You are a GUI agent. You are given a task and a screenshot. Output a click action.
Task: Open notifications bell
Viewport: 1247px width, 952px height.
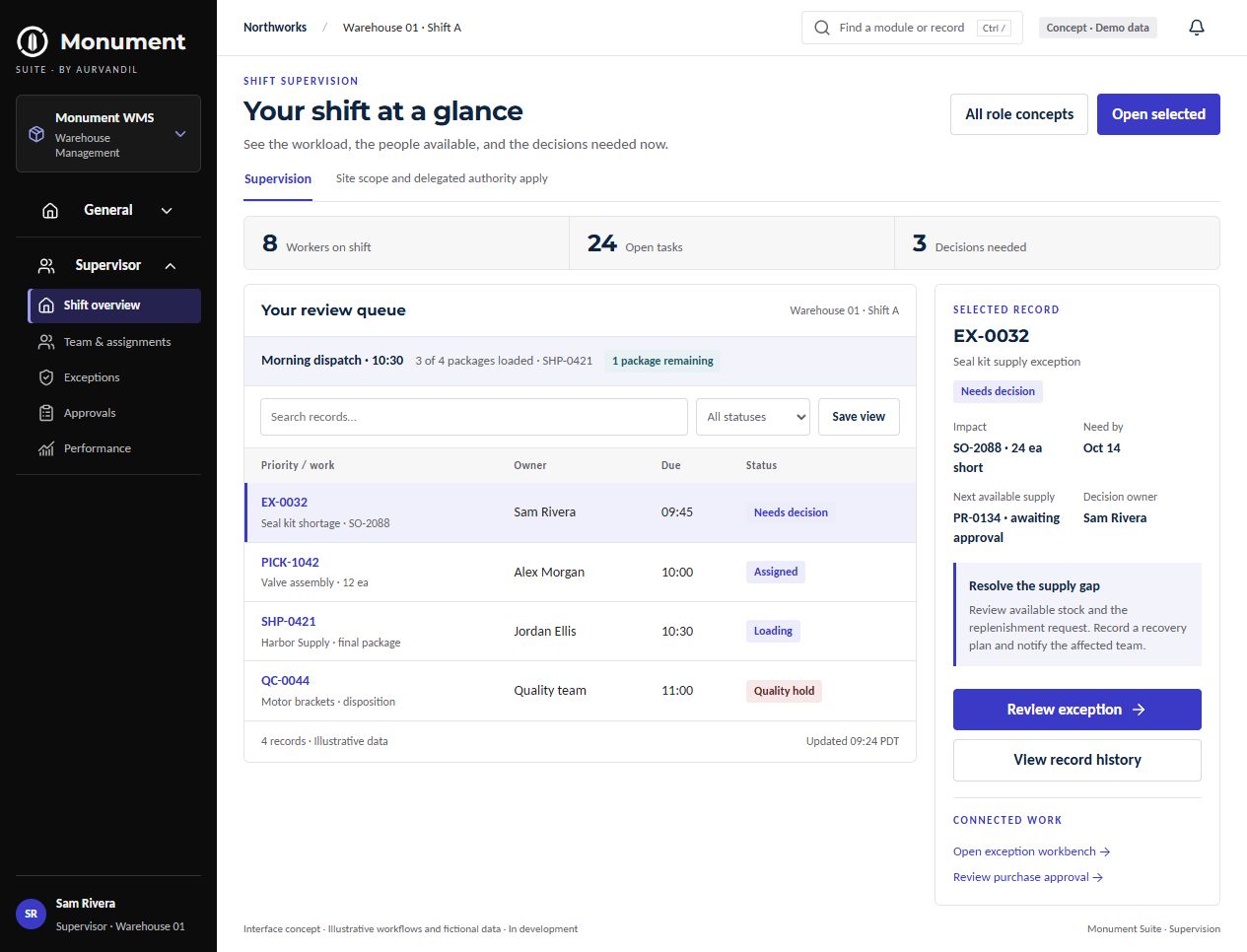[x=1197, y=28]
